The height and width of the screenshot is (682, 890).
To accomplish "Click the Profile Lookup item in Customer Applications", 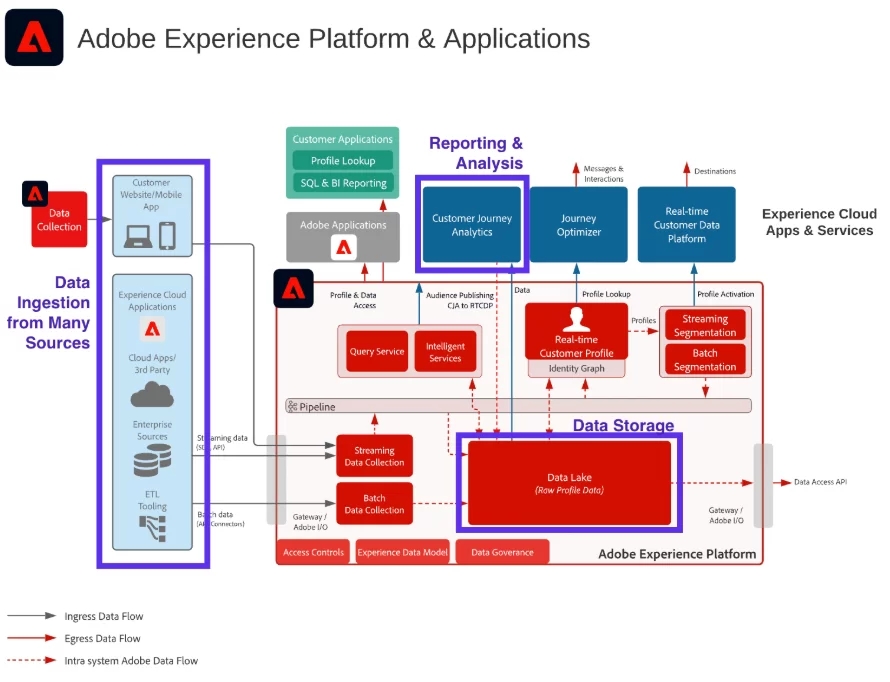I will [343, 161].
